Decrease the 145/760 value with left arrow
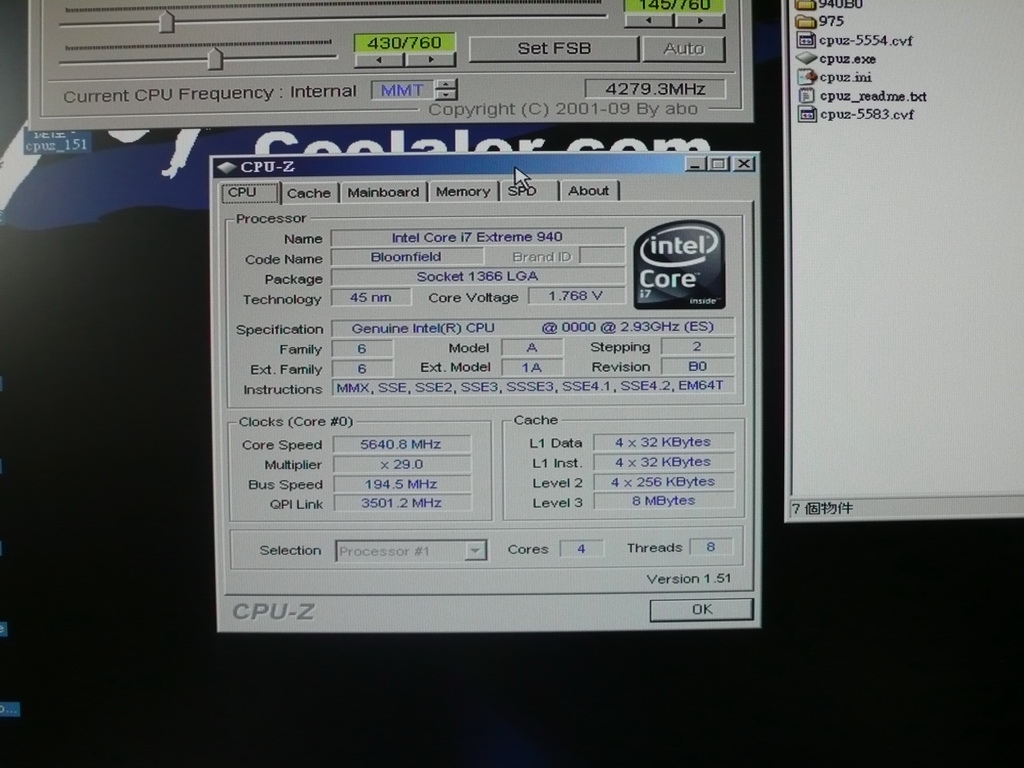Image resolution: width=1024 pixels, height=768 pixels. click(x=649, y=21)
